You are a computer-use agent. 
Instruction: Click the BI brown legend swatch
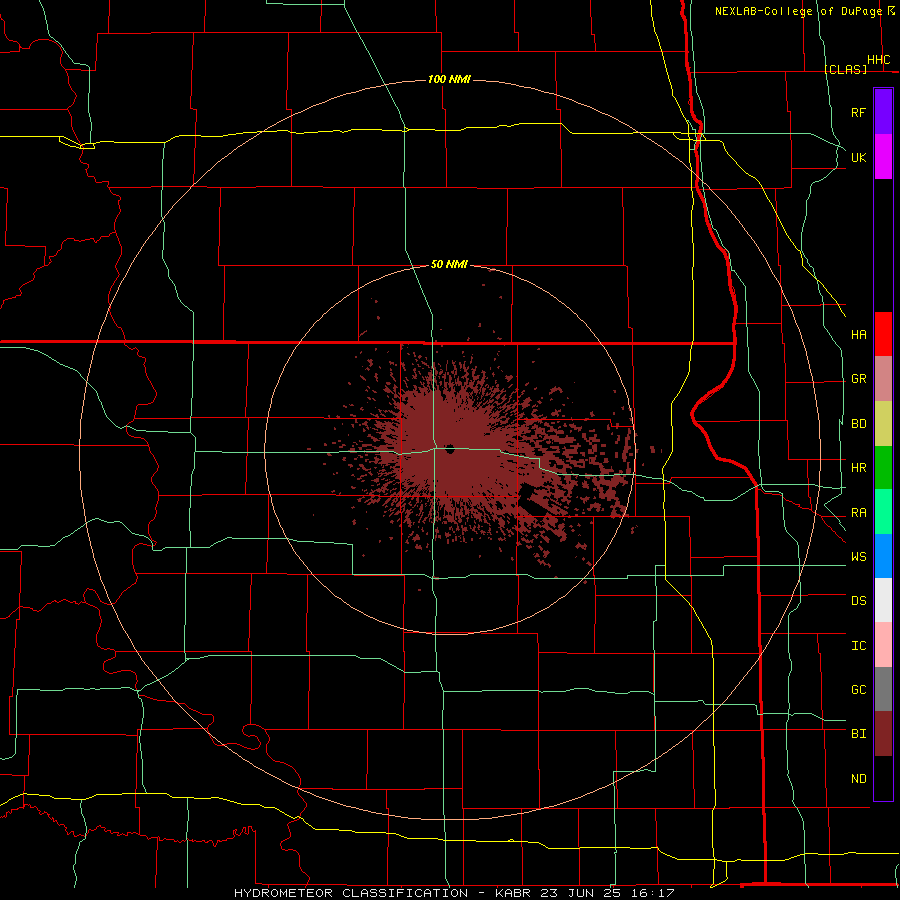883,734
